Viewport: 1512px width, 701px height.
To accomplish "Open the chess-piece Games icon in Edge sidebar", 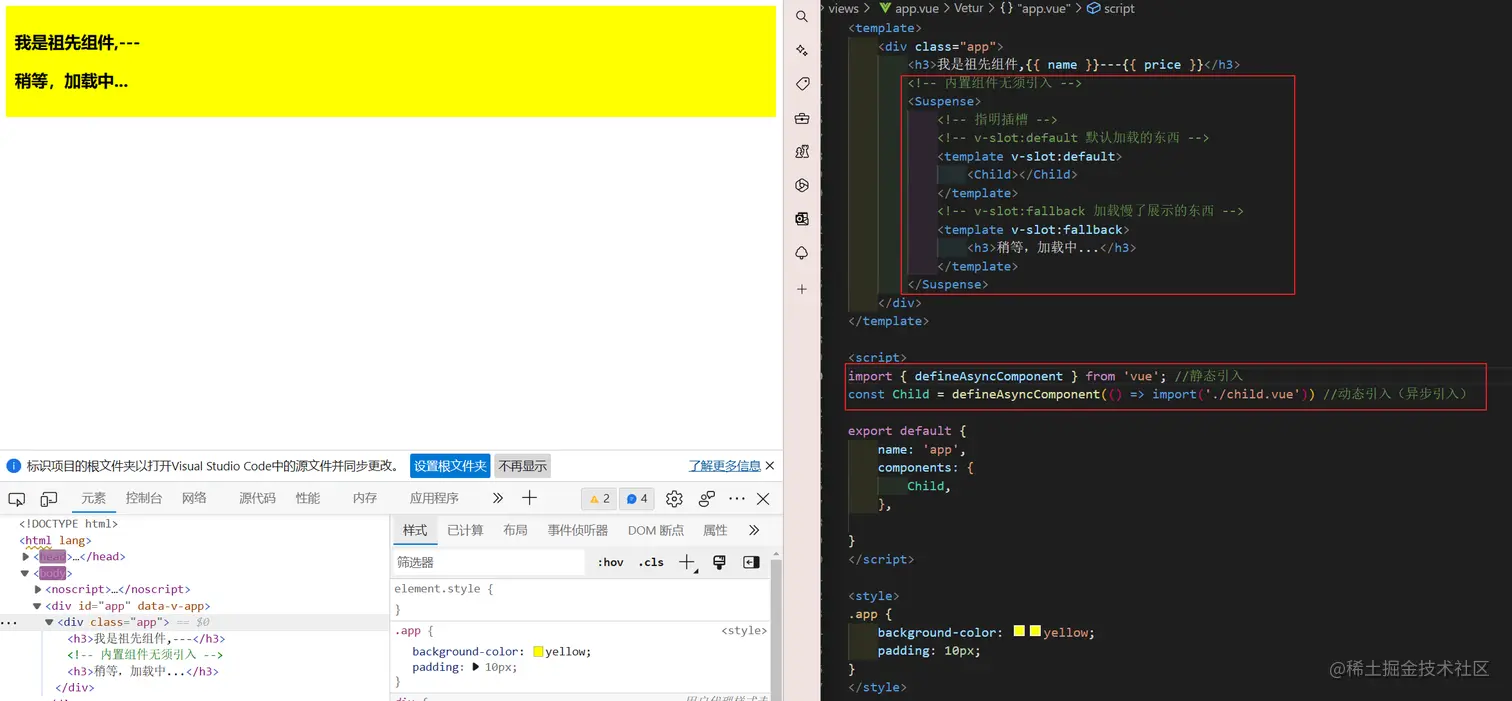I will [802, 152].
